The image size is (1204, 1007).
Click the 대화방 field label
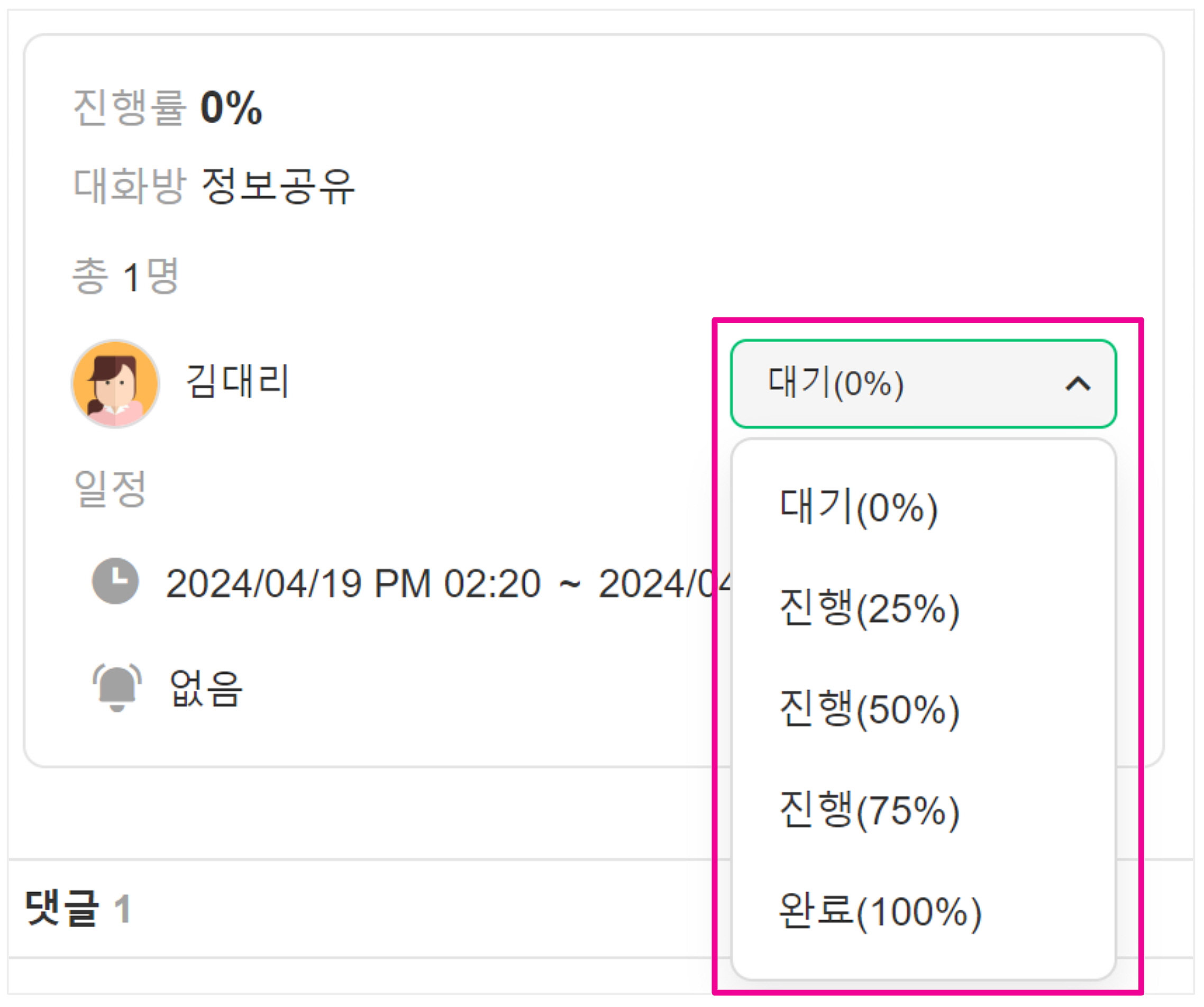click(x=130, y=186)
